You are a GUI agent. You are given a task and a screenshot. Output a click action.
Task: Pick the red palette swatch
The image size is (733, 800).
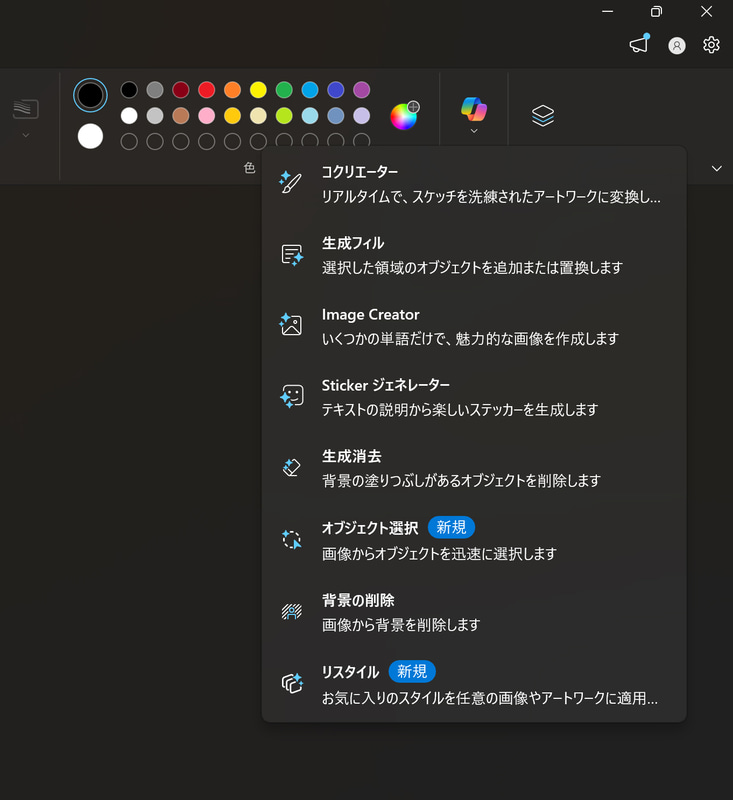point(207,90)
